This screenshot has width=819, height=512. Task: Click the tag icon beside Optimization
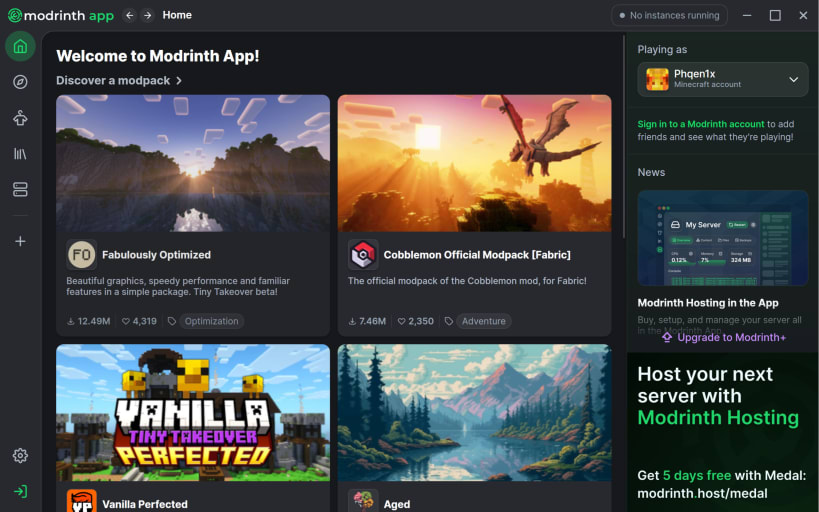[172, 321]
